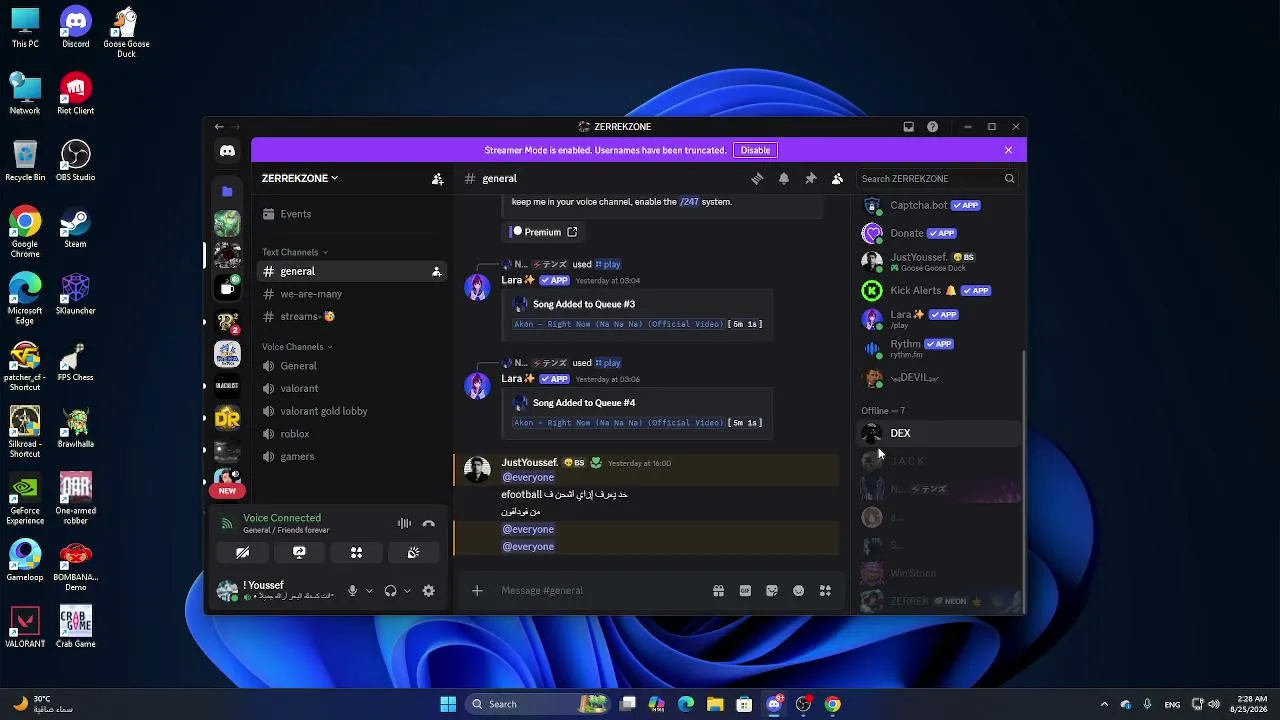Viewport: 1280px width, 720px height.
Task: Select the VALORANT desktop shortcut
Action: (x=25, y=627)
